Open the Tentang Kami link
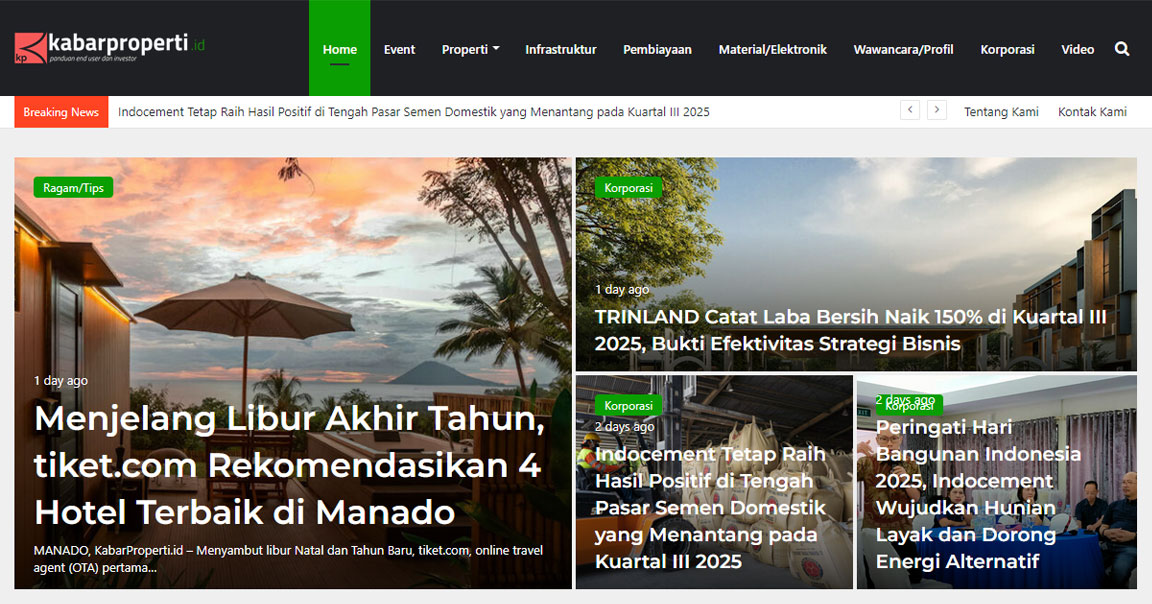Image resolution: width=1152 pixels, height=604 pixels. tap(1001, 112)
